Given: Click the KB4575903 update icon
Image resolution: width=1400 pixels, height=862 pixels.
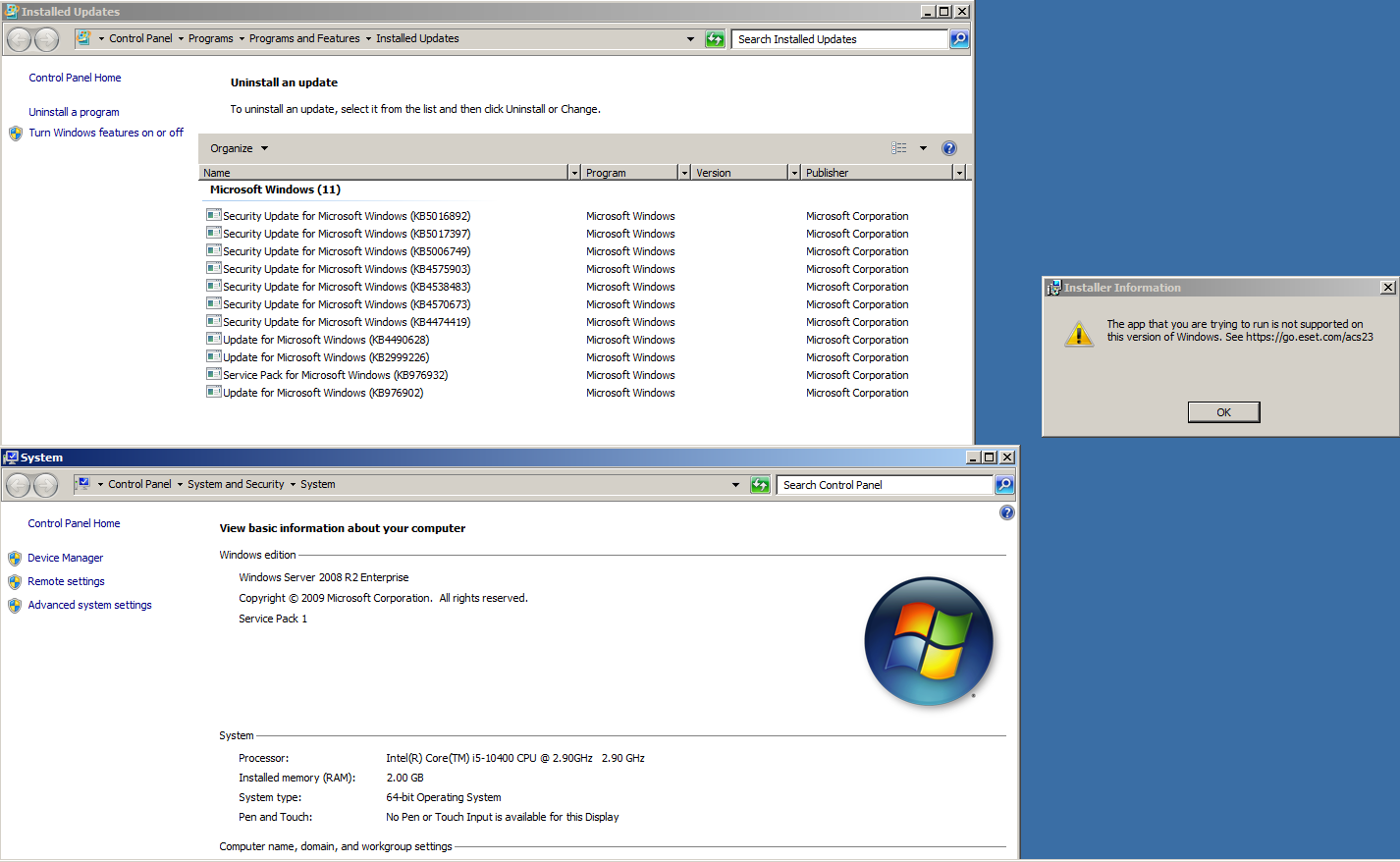Looking at the screenshot, I should (x=213, y=268).
